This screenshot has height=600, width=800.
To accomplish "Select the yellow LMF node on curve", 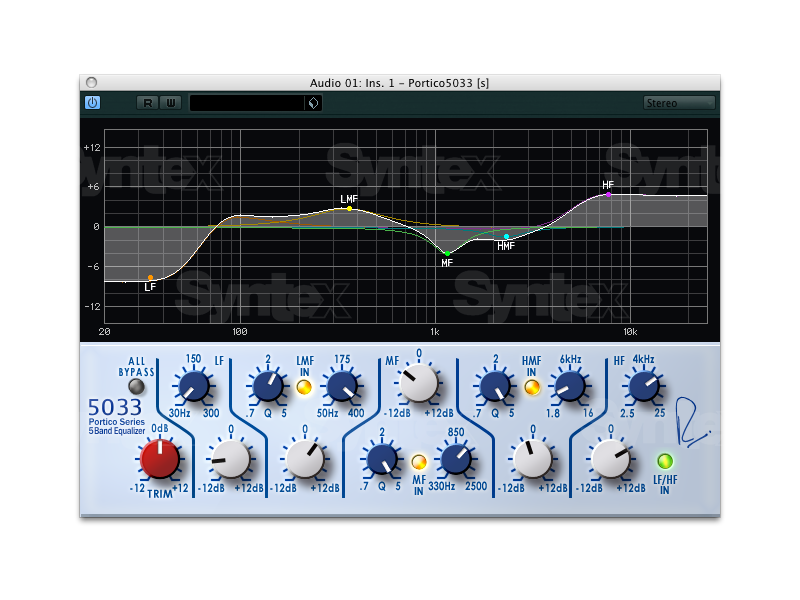I will 349,208.
